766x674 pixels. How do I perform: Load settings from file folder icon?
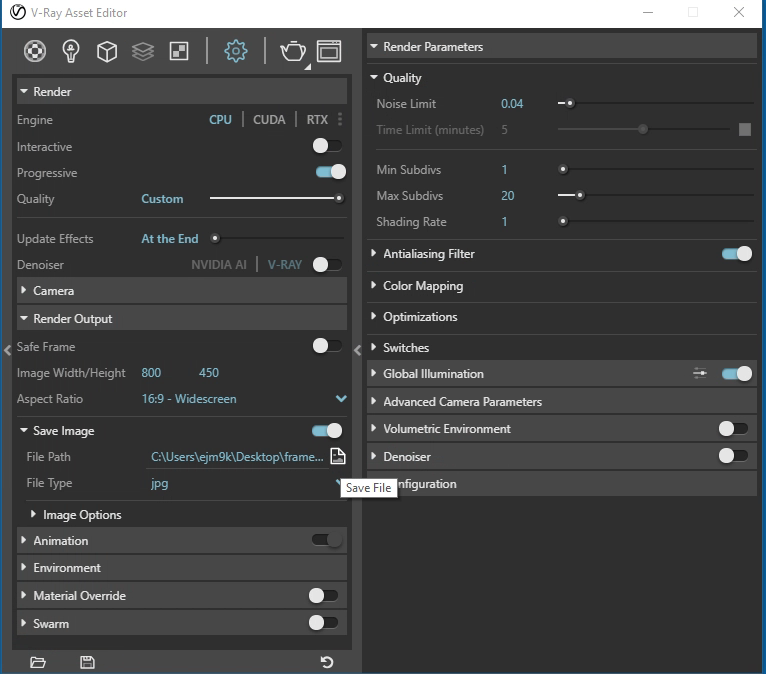[x=38, y=662]
